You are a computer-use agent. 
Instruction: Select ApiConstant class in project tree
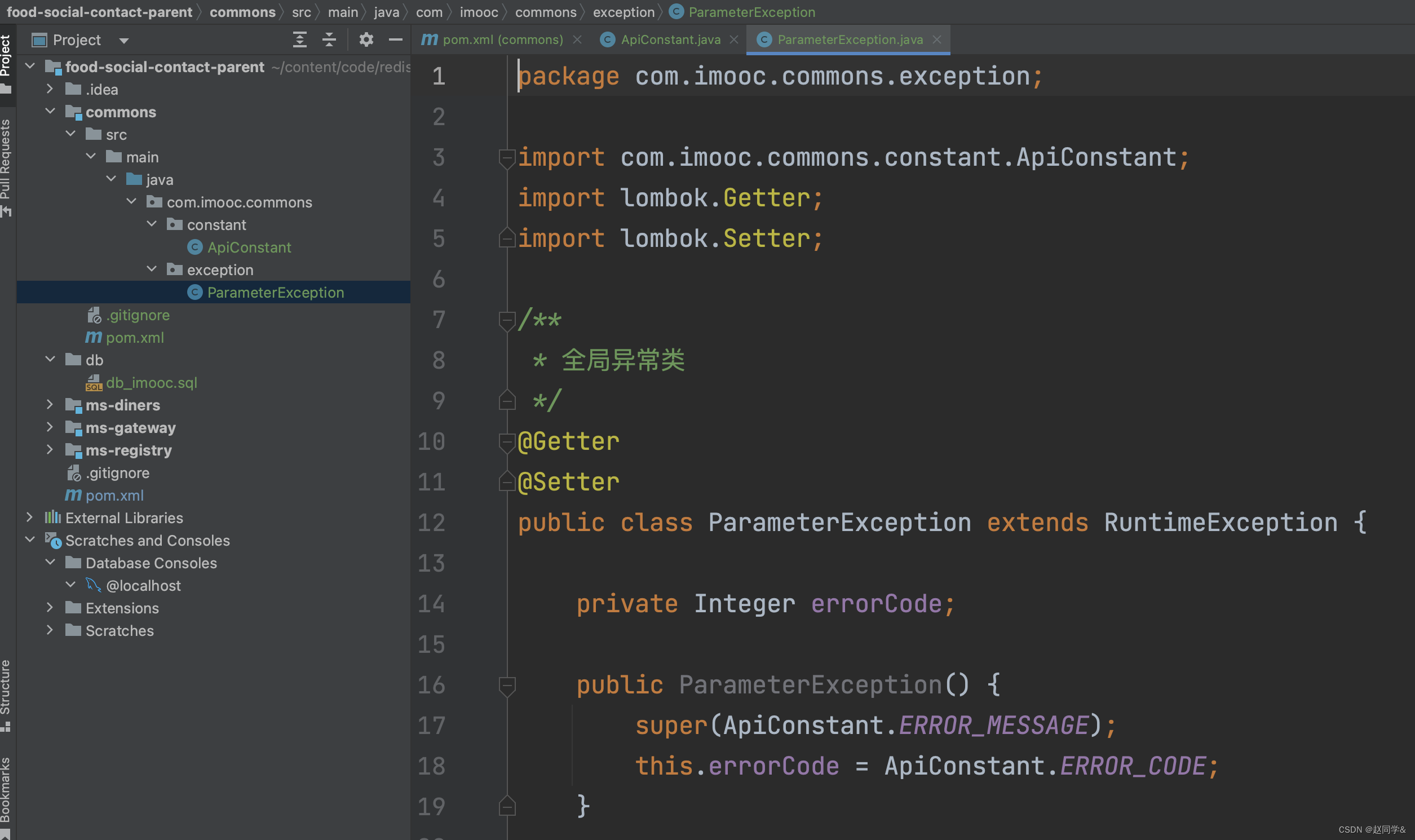click(x=249, y=247)
